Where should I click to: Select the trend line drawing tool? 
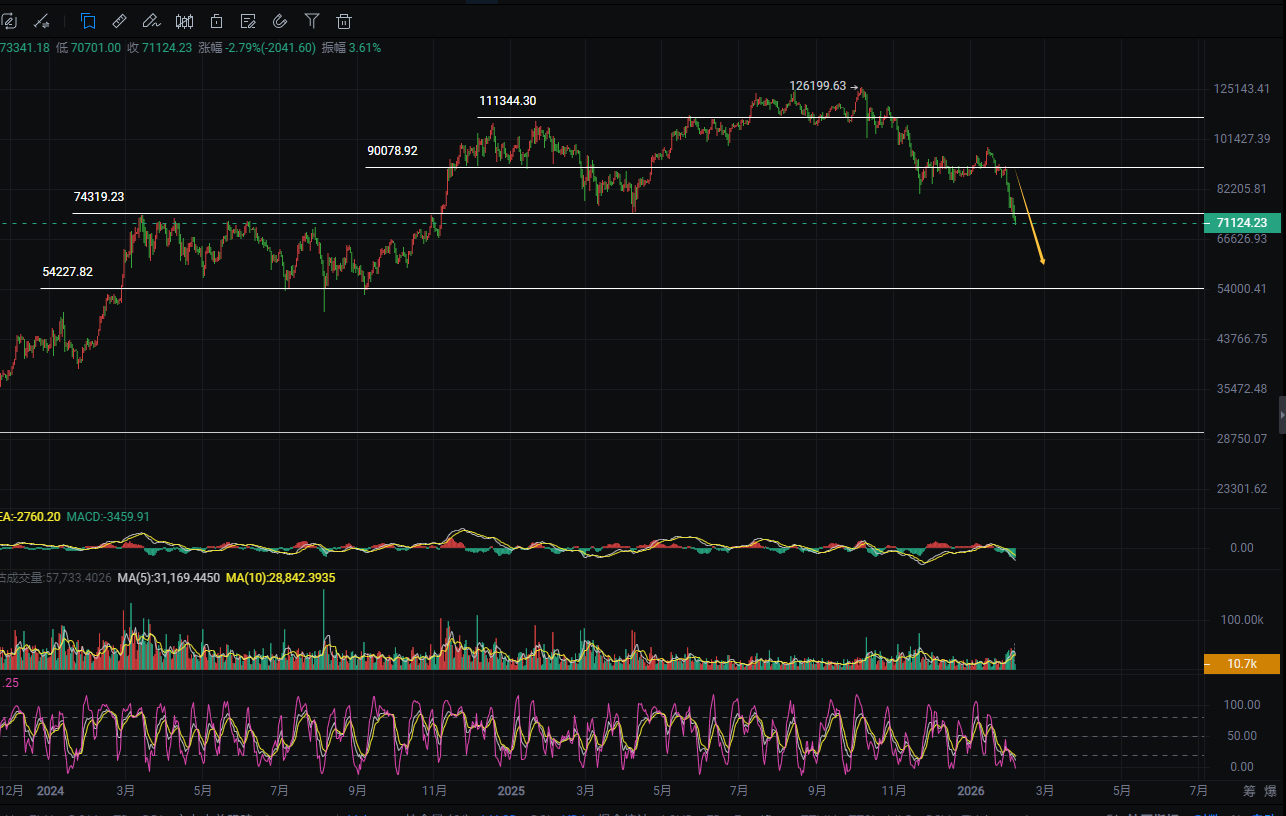(42, 20)
